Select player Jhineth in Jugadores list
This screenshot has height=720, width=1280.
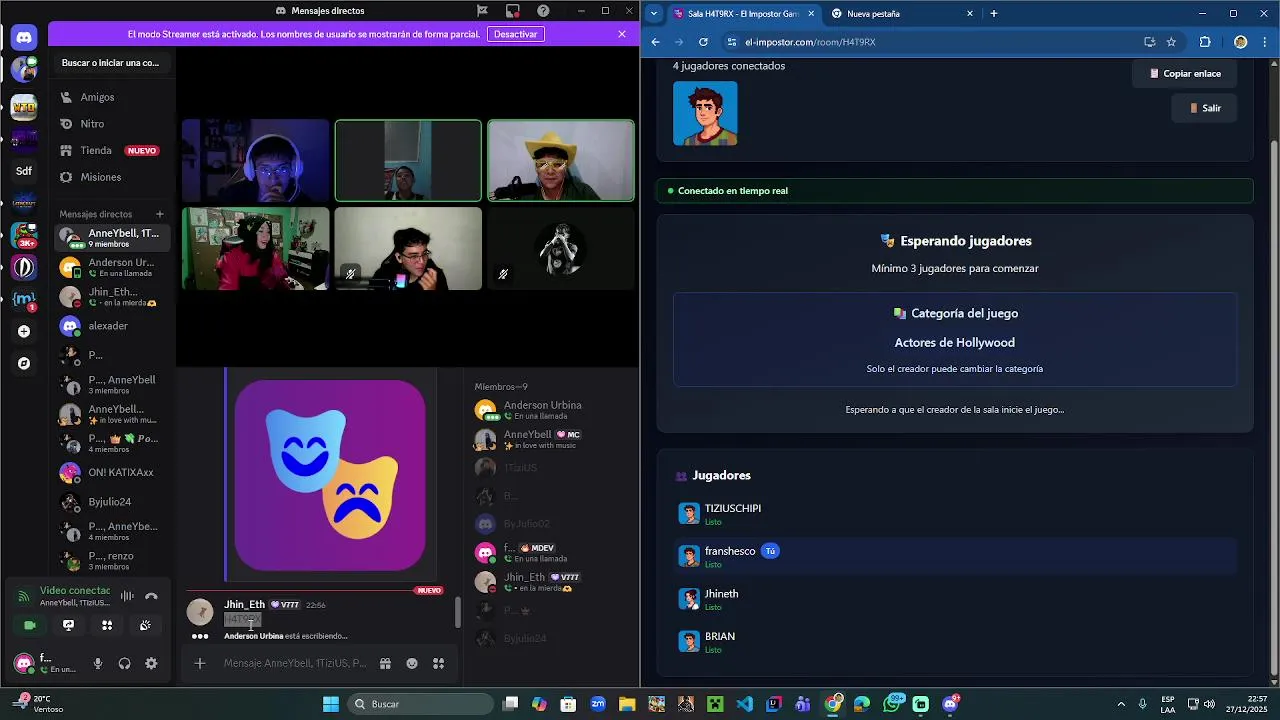click(x=955, y=599)
